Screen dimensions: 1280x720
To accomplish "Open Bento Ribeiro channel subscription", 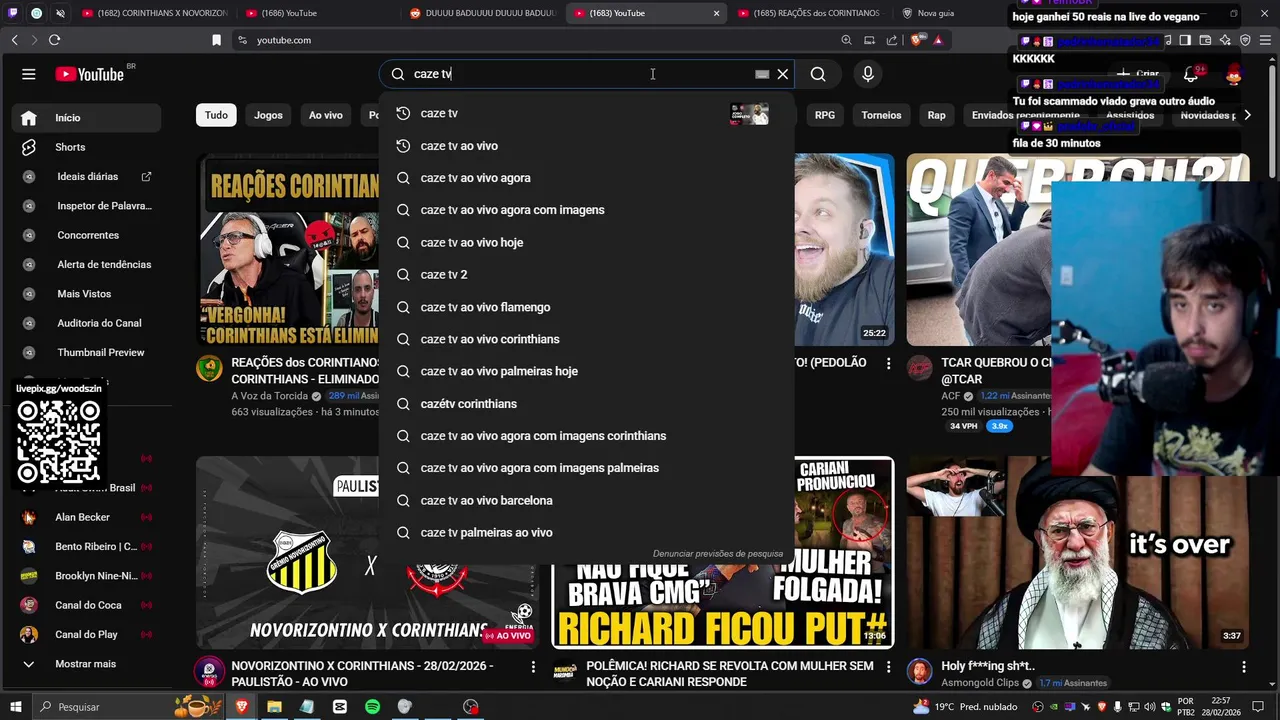I will coord(87,546).
